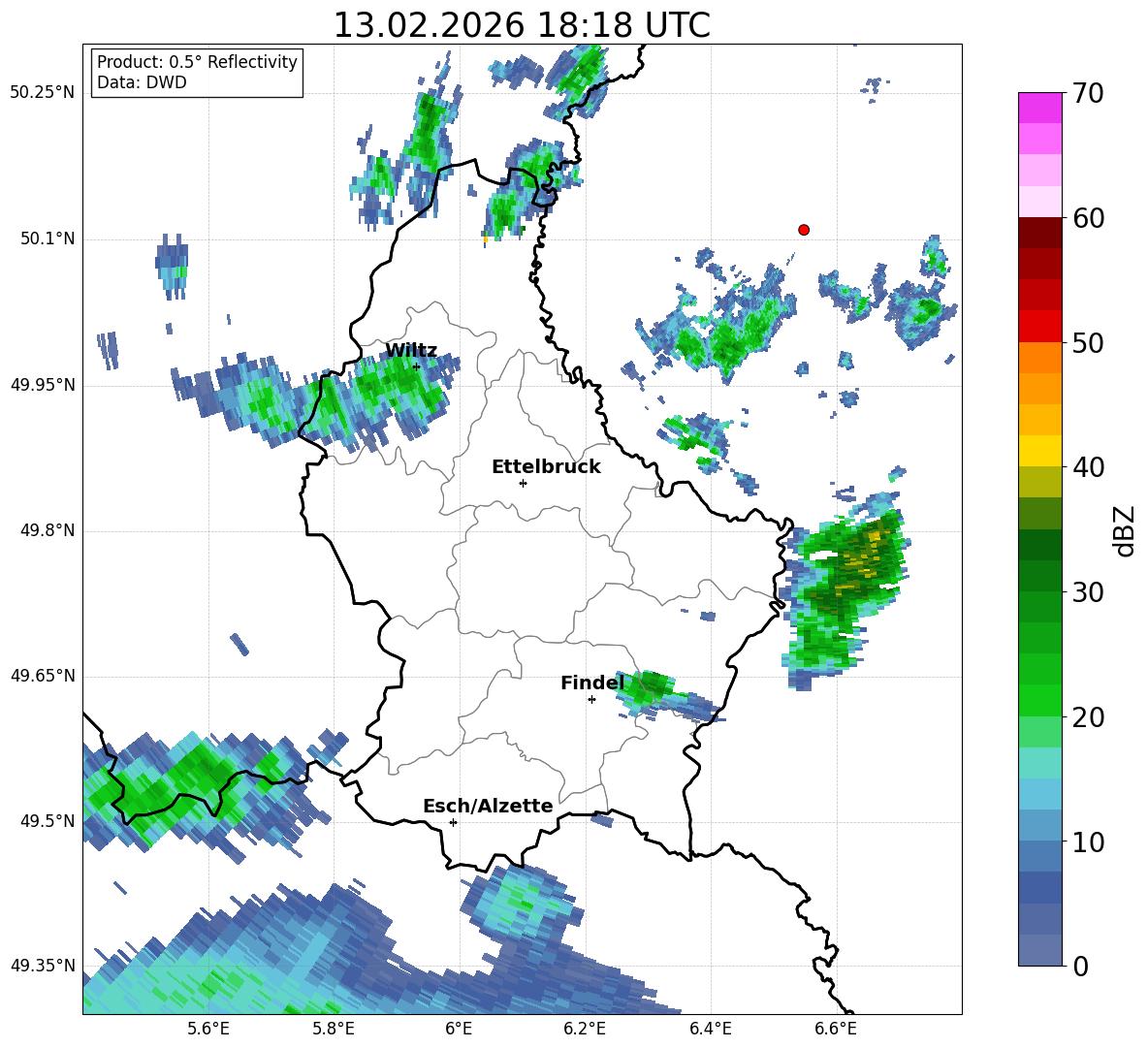Click the 70 tick on colorbar

pyautogui.click(x=1088, y=94)
